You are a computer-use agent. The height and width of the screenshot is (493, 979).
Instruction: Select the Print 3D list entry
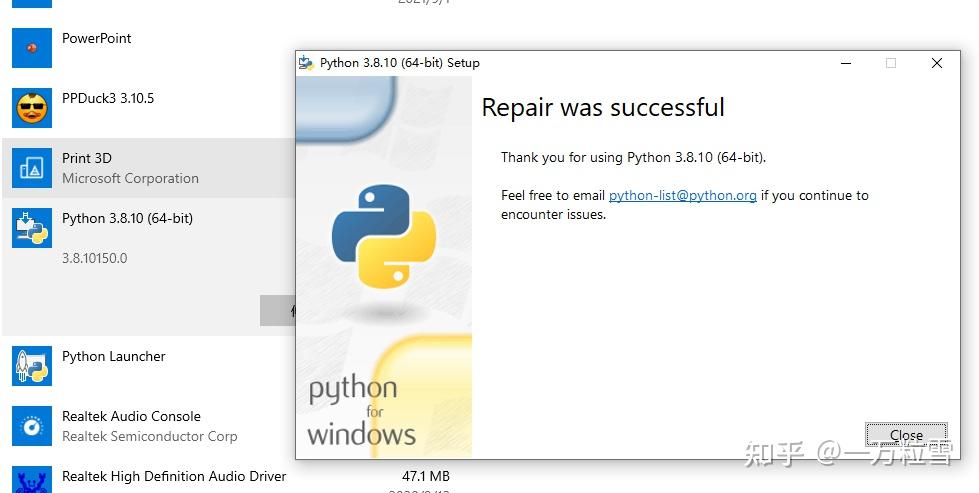click(87, 158)
